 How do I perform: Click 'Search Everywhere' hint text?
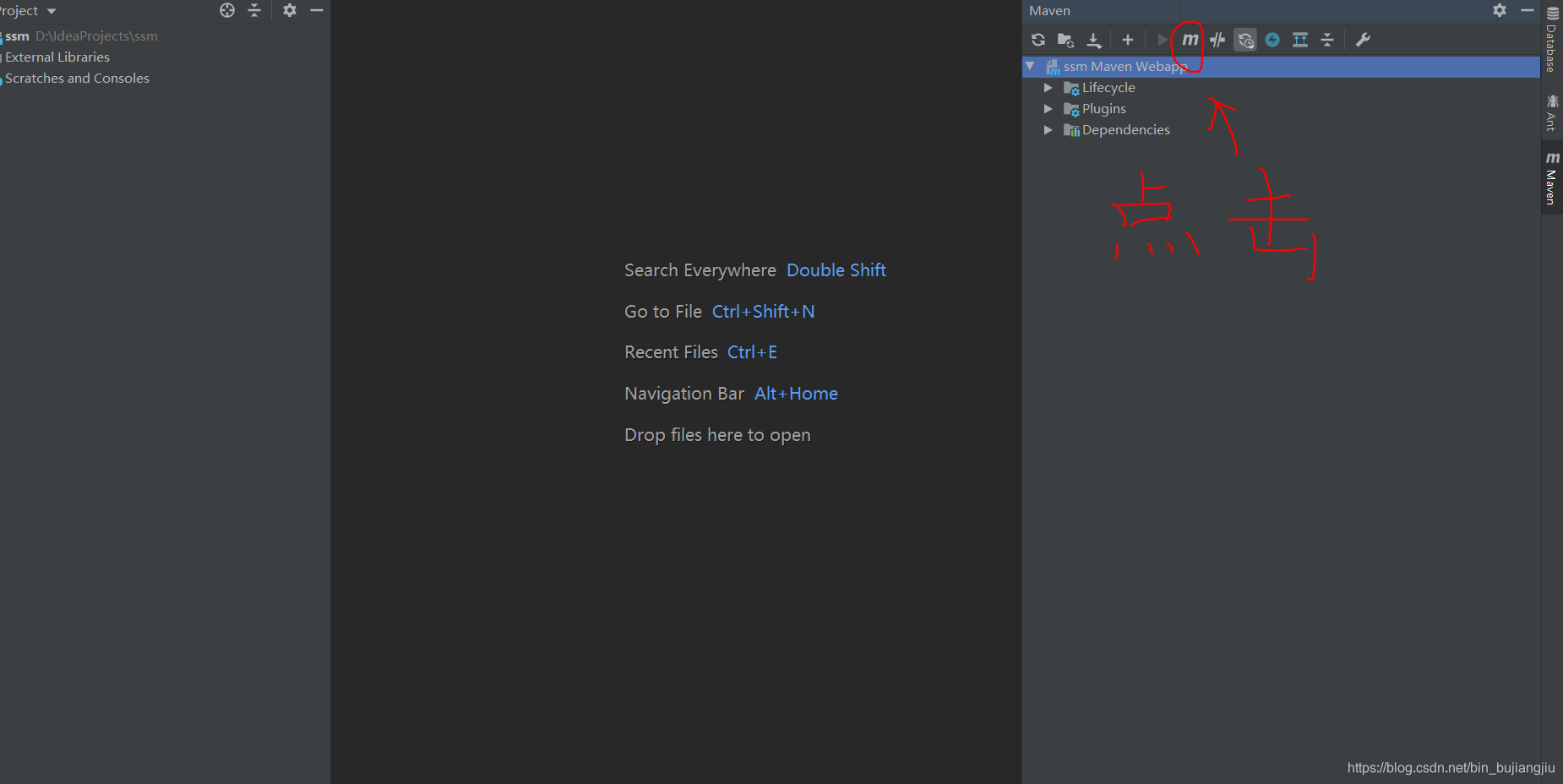(700, 270)
